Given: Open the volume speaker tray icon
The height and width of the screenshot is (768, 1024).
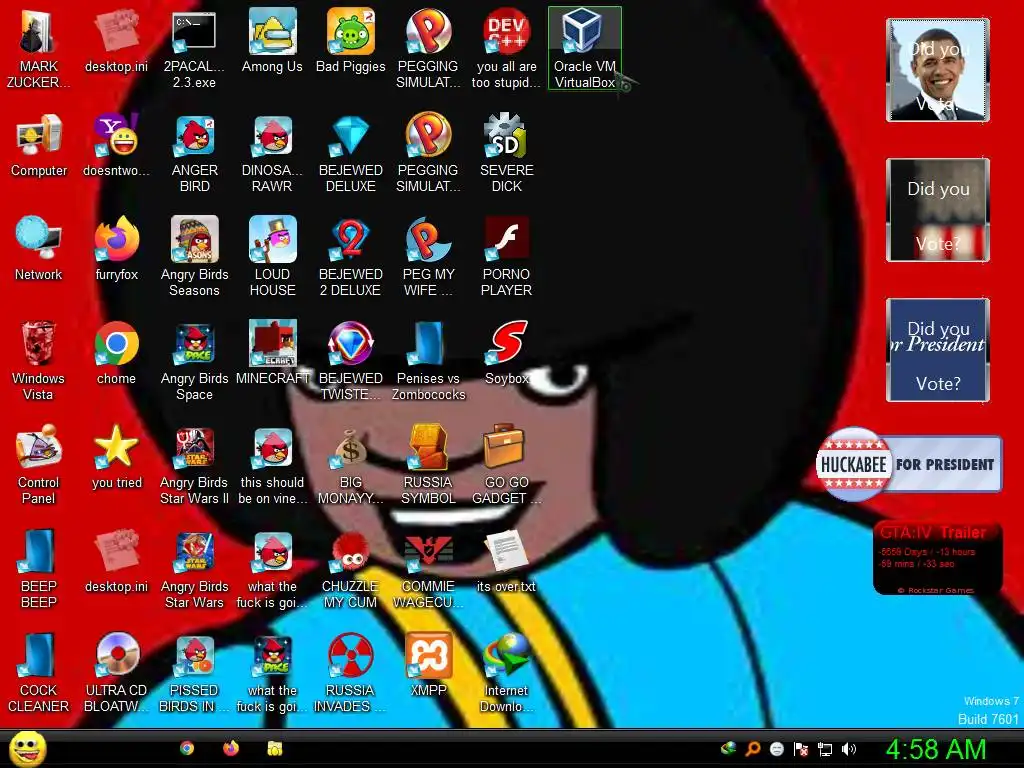Looking at the screenshot, I should pos(849,749).
